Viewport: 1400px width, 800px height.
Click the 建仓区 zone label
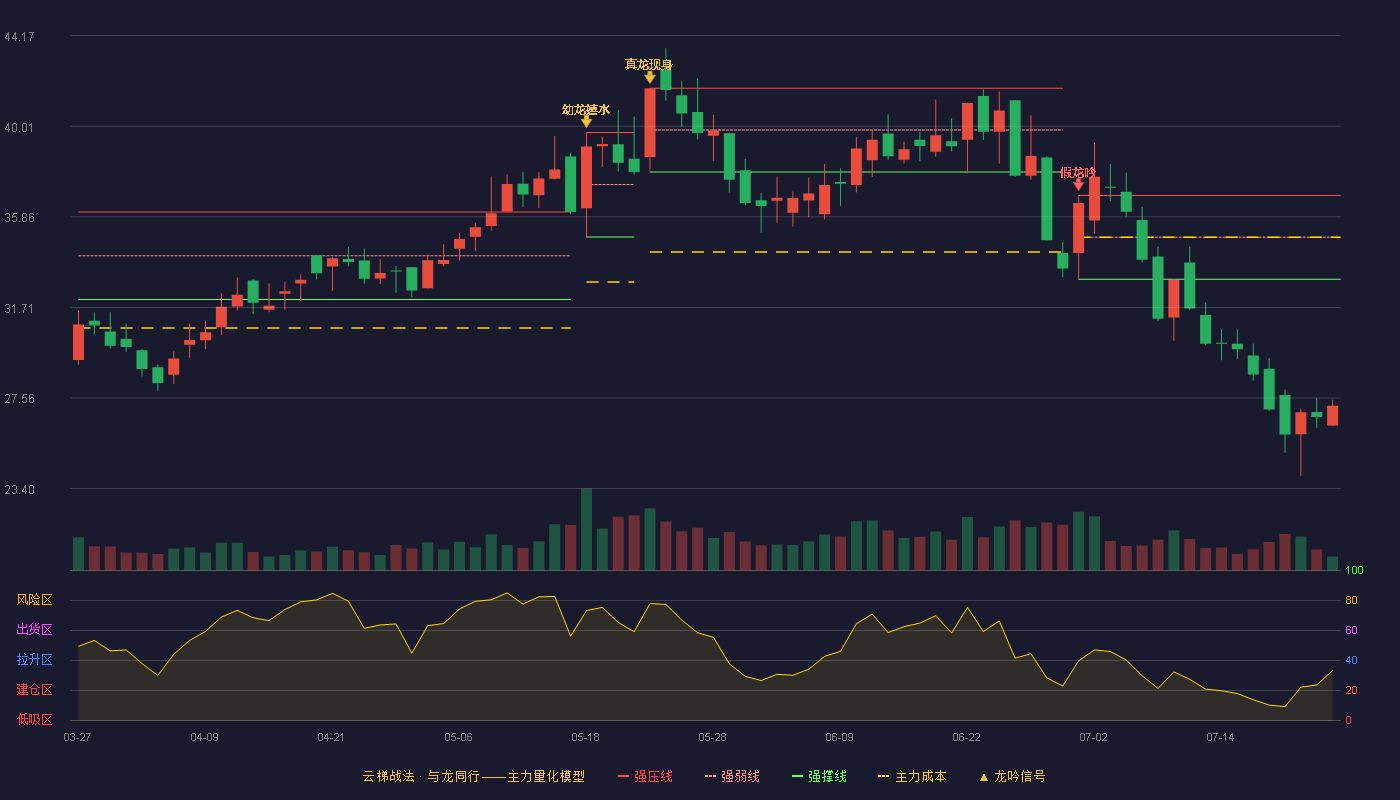point(34,690)
